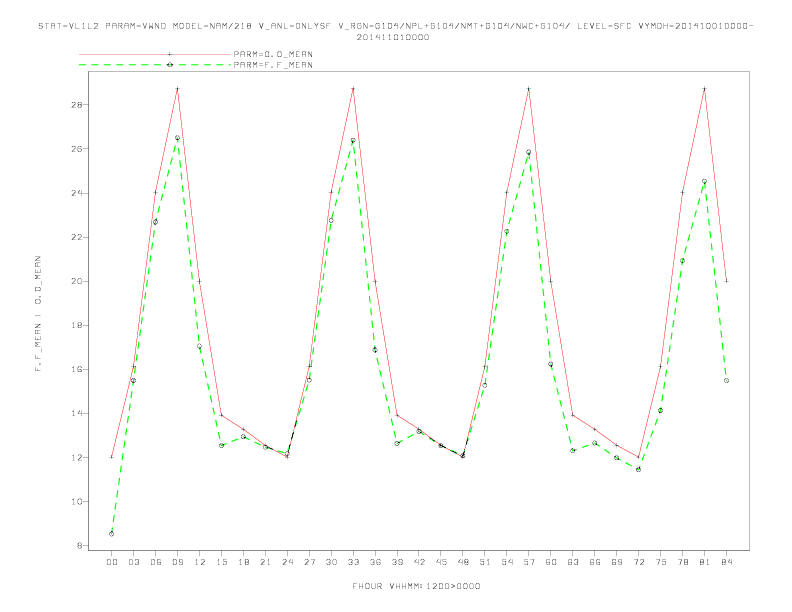792x612 pixels.
Task: Click green F.F_MEAN circle marker at hour 84
Action: point(726,381)
